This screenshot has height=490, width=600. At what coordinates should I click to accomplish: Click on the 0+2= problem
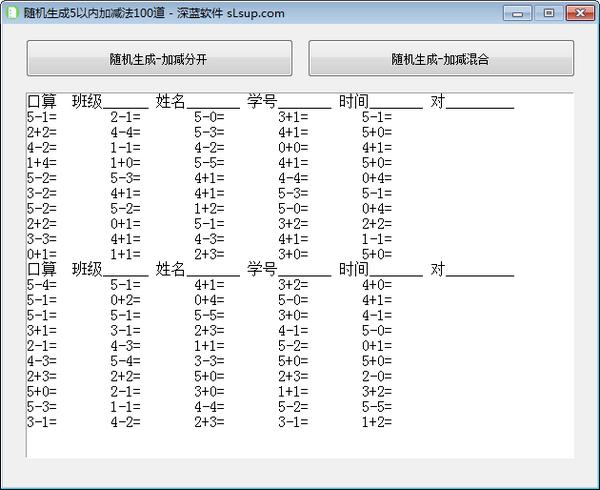tap(125, 300)
